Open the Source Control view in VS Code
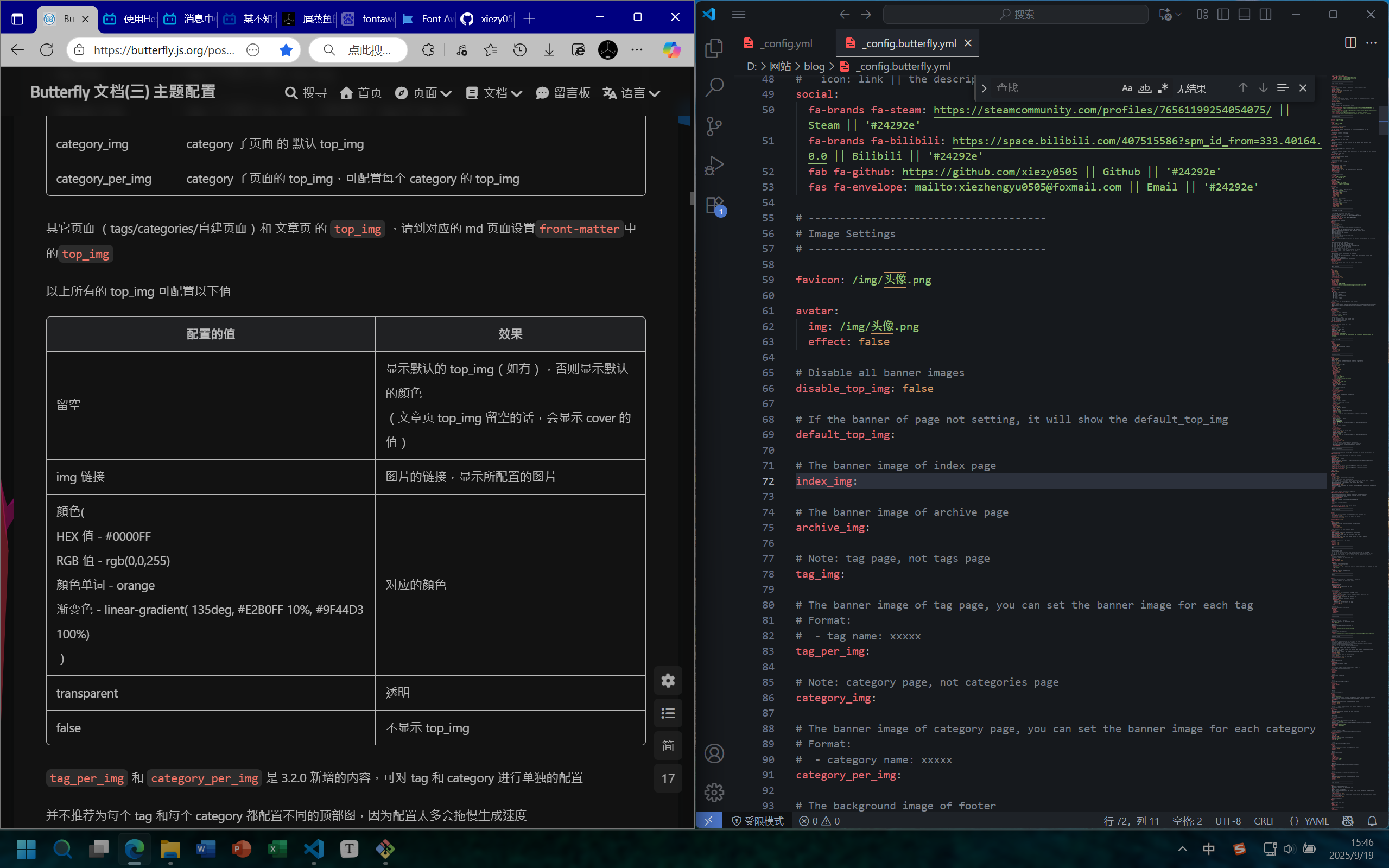Image resolution: width=1389 pixels, height=868 pixels. (714, 126)
